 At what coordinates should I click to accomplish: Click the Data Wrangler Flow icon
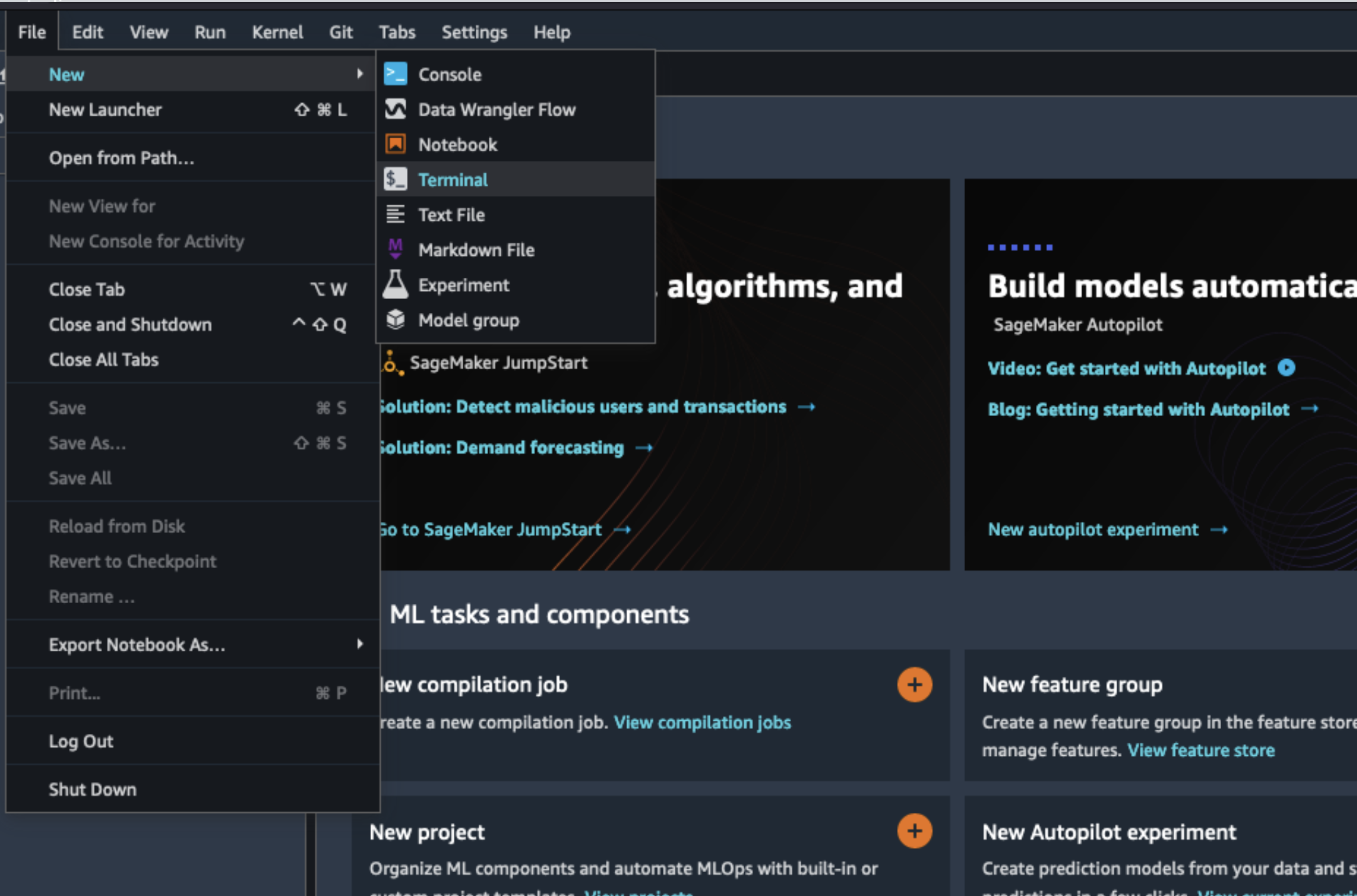coord(396,109)
